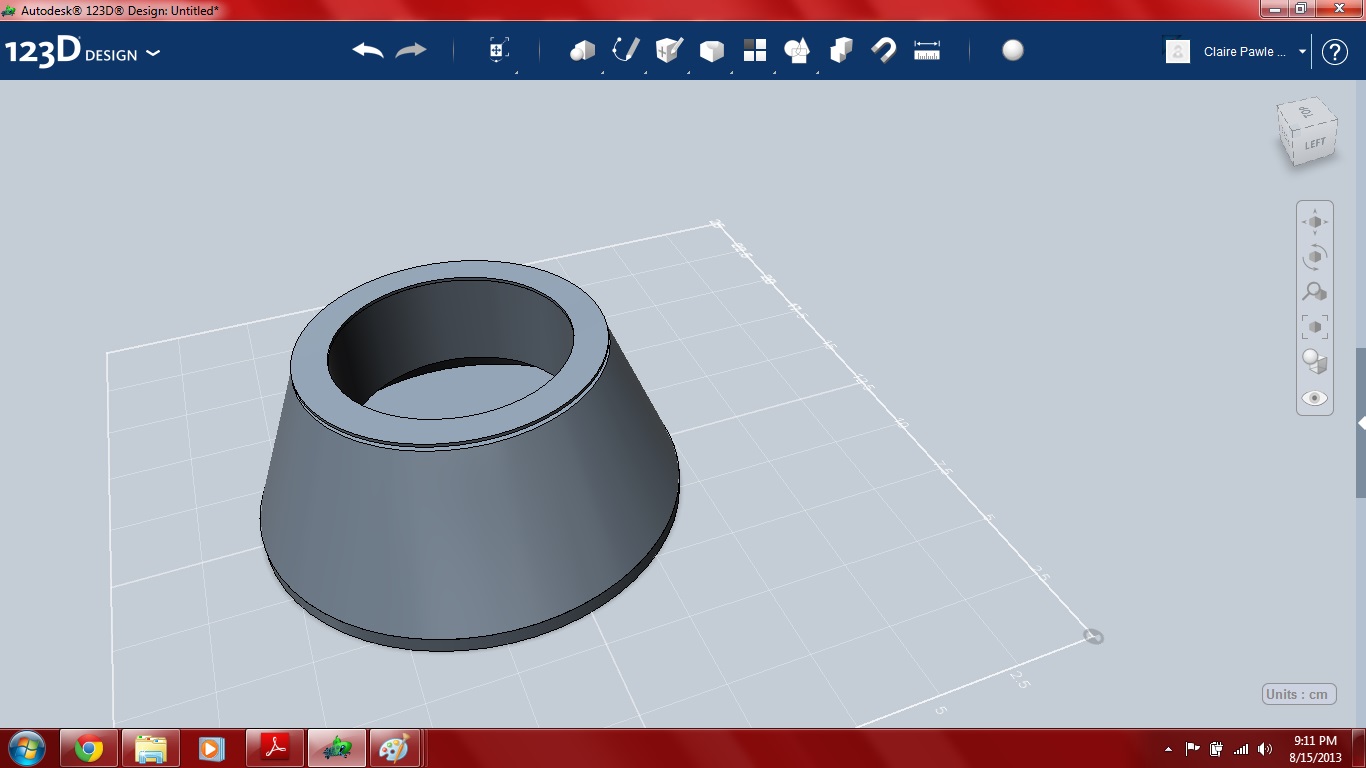Undo the last action
This screenshot has height=768, width=1366.
click(x=368, y=50)
